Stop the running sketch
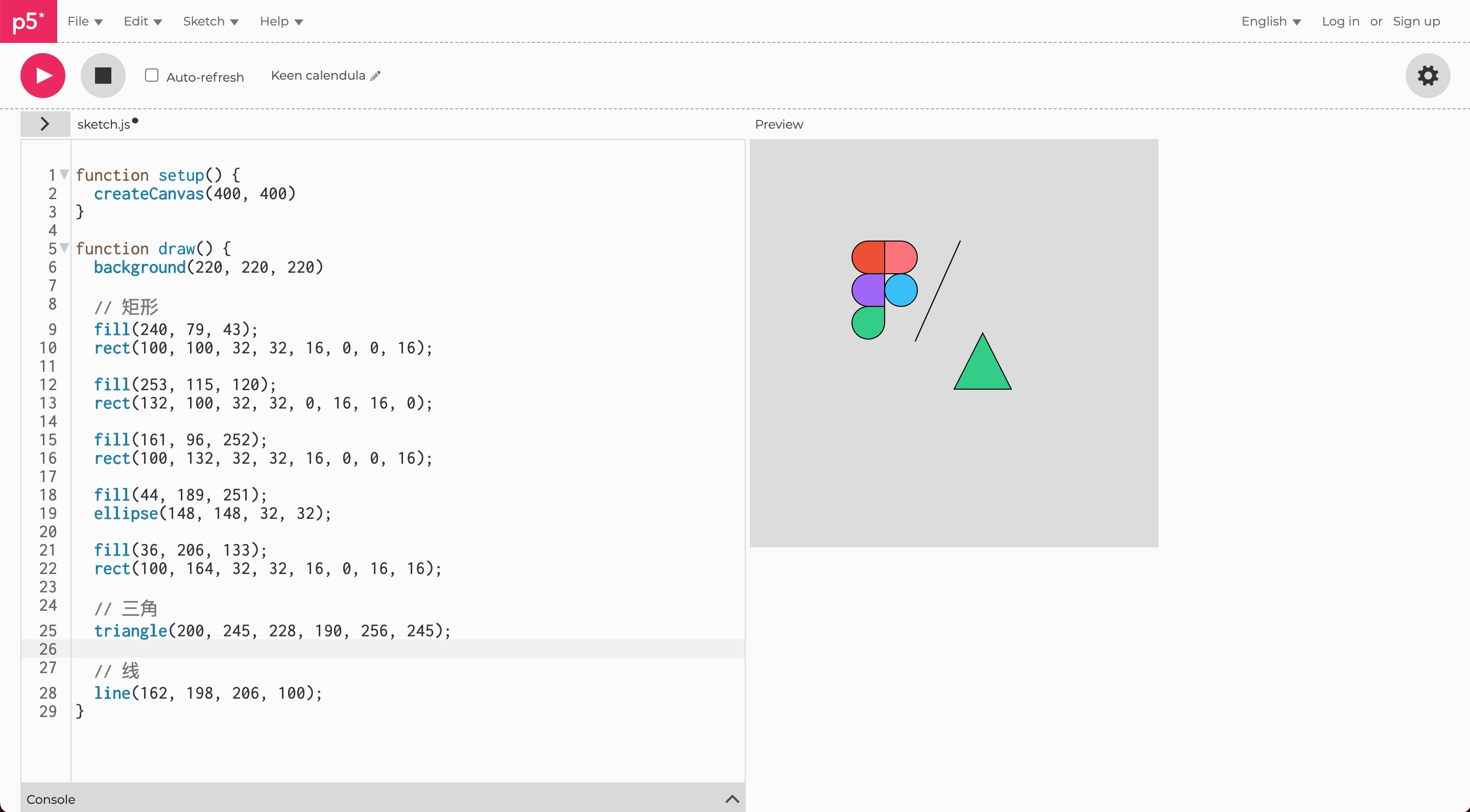Image resolution: width=1470 pixels, height=812 pixels. coord(103,75)
